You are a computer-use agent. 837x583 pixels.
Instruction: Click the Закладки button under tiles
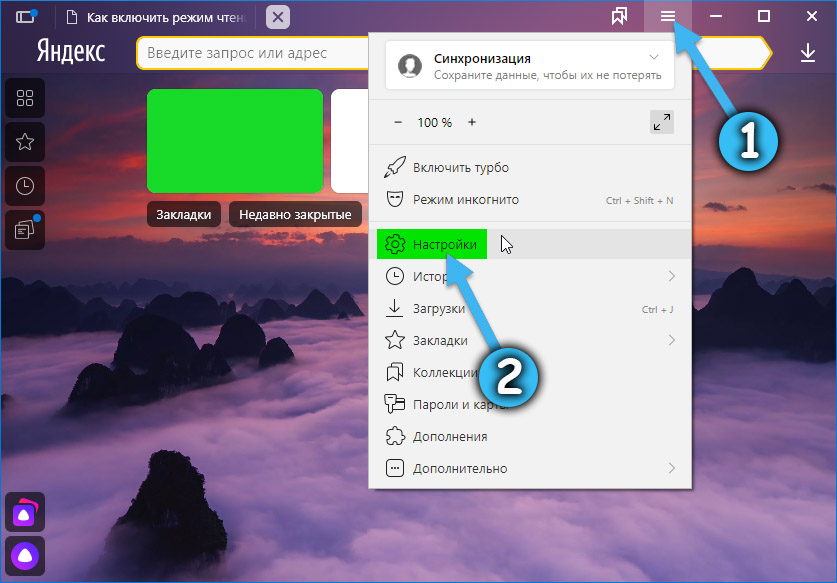point(184,214)
